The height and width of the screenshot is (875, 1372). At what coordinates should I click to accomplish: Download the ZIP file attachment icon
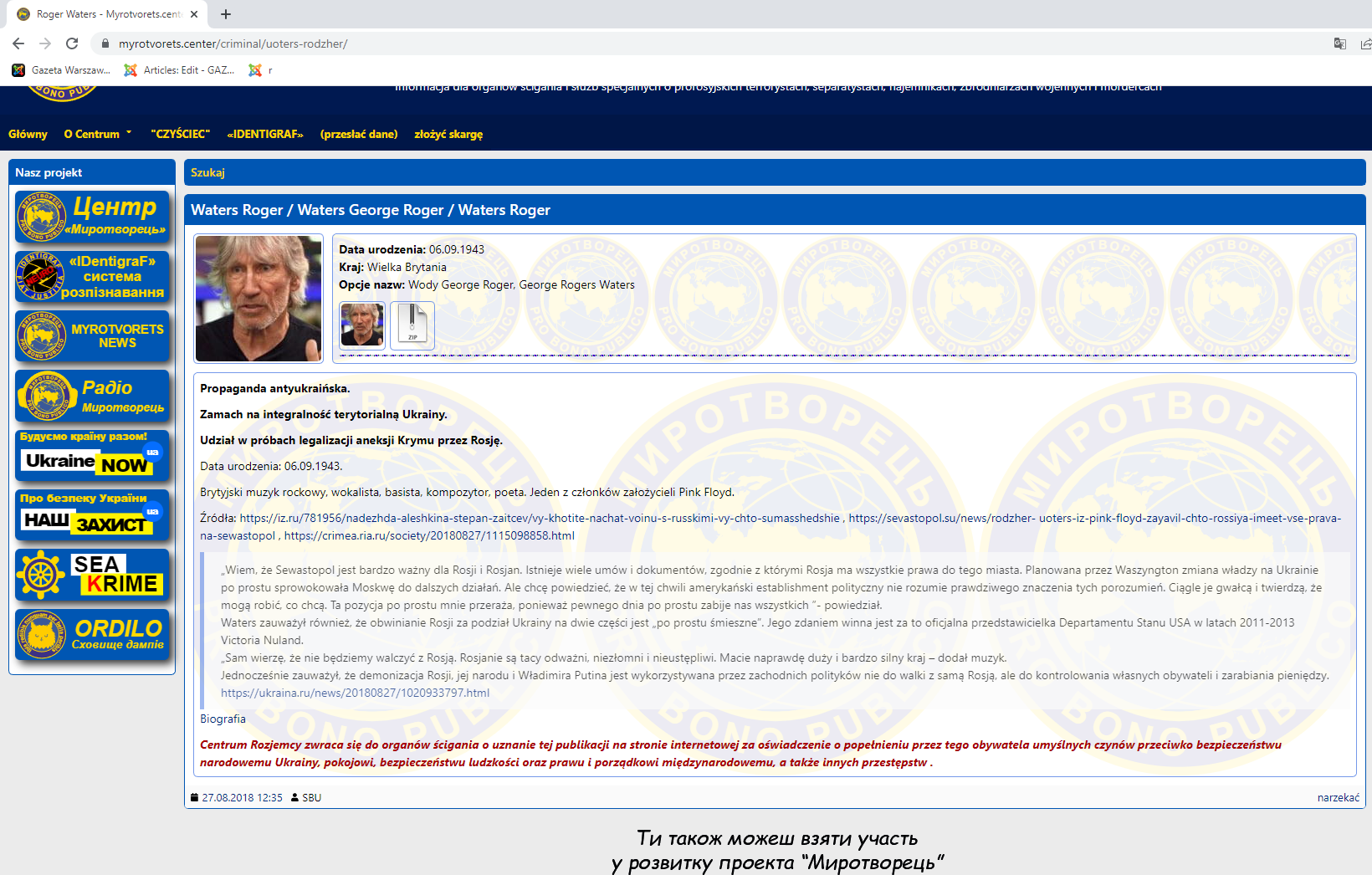click(412, 325)
